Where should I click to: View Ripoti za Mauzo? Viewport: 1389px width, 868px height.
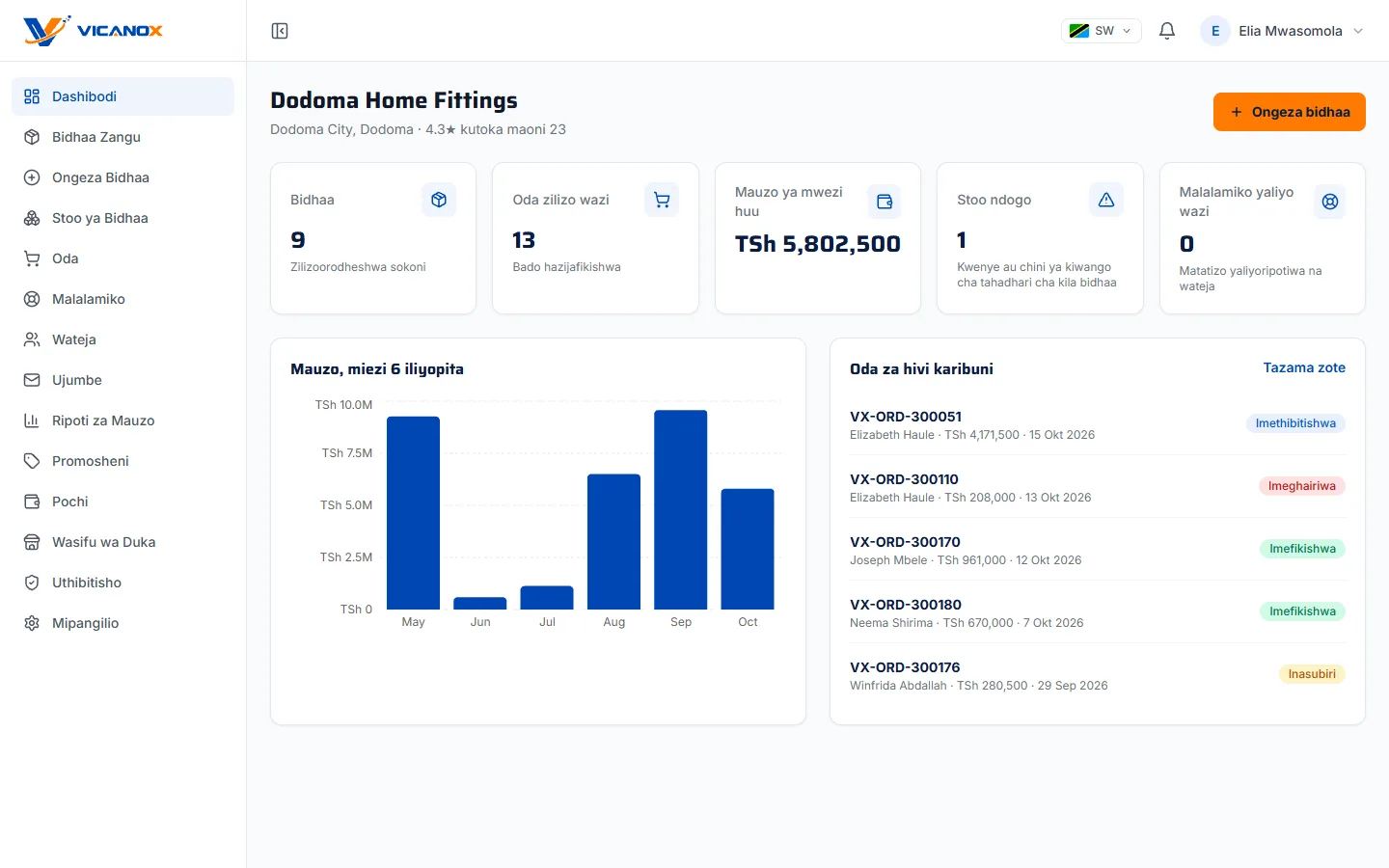coord(123,420)
